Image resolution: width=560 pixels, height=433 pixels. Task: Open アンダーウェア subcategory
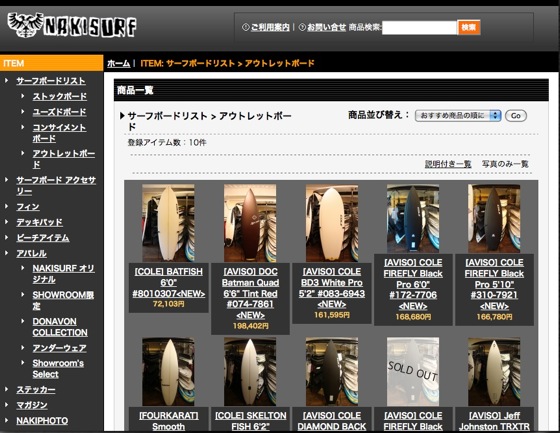[59, 348]
